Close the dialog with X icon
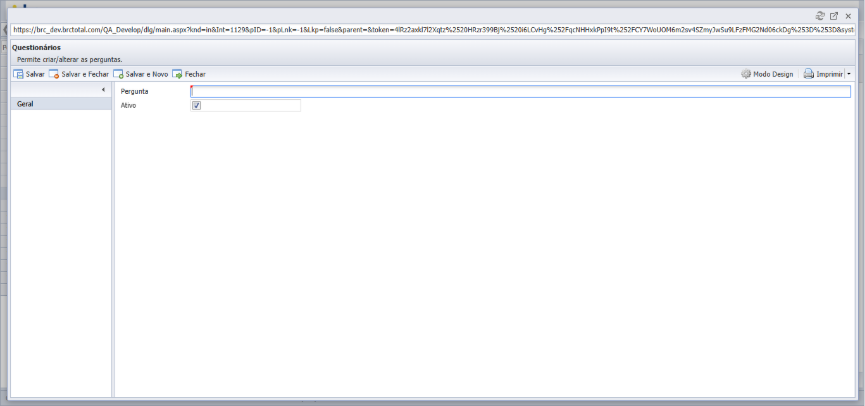The height and width of the screenshot is (406, 865). (848, 16)
